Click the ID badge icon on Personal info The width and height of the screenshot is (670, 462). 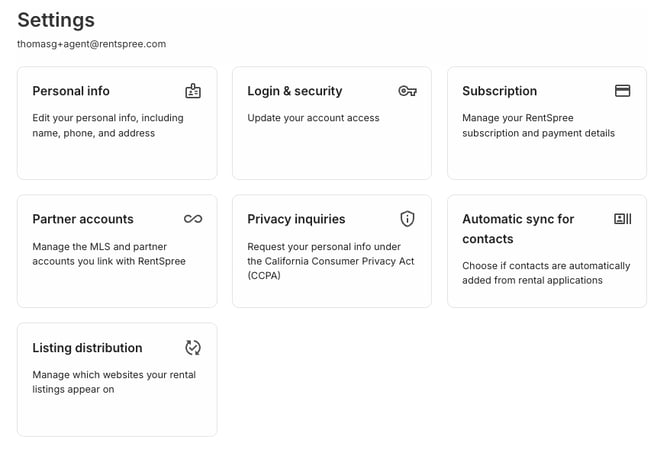pos(193,91)
